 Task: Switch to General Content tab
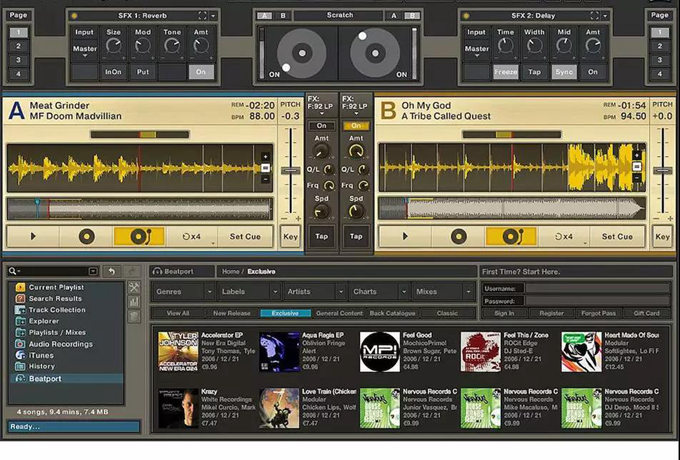click(339, 313)
